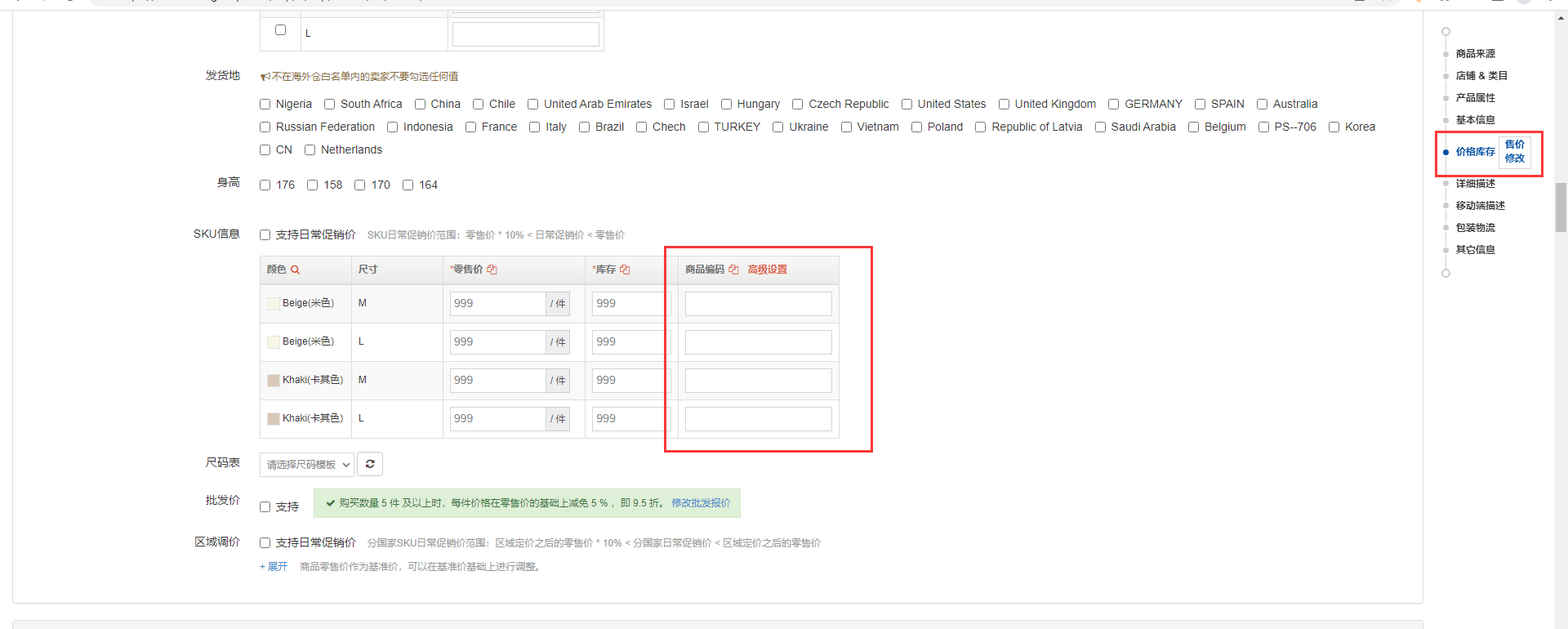Click the Khaki swatch in the M row

[x=274, y=381]
